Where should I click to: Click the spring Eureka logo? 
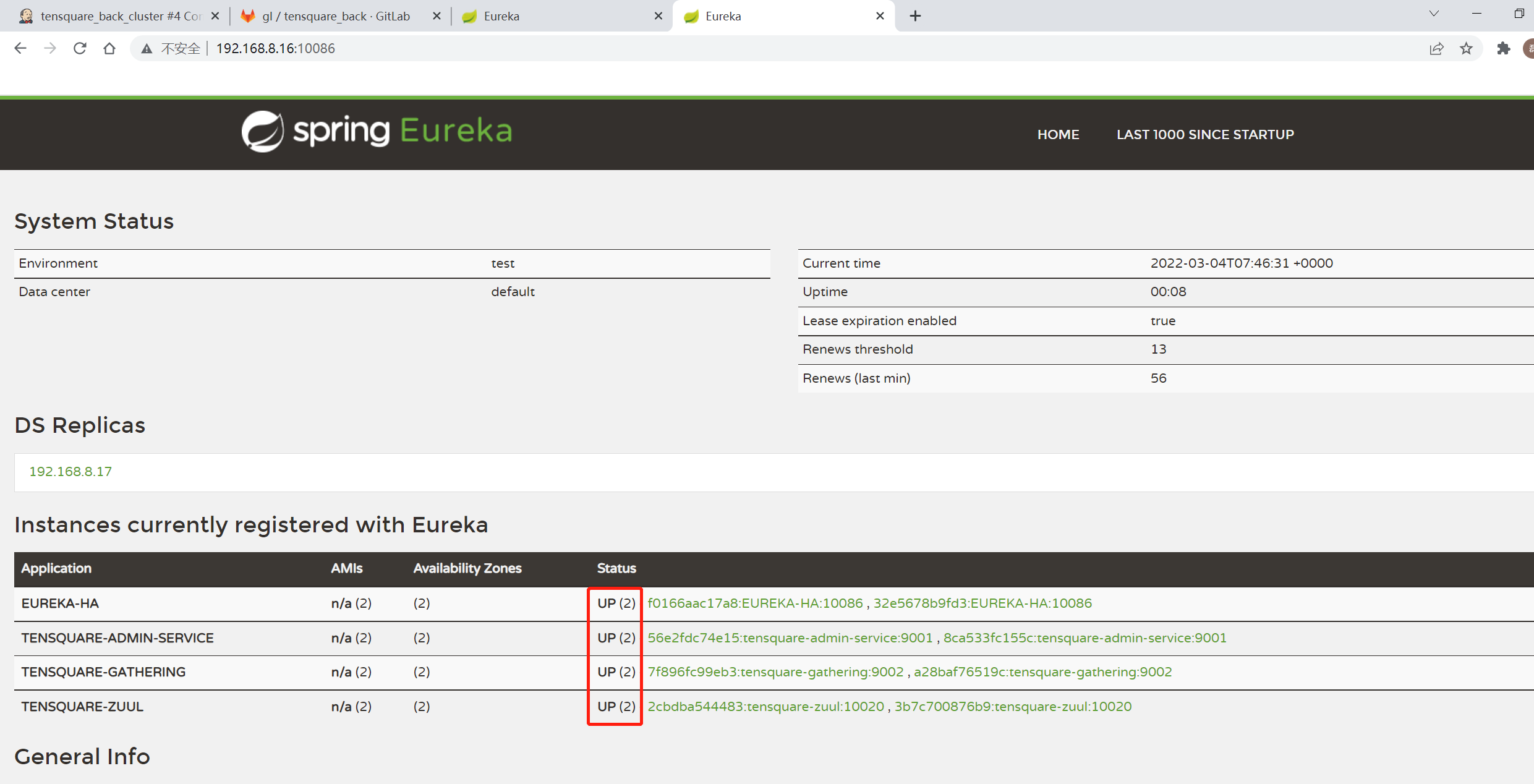[x=377, y=131]
